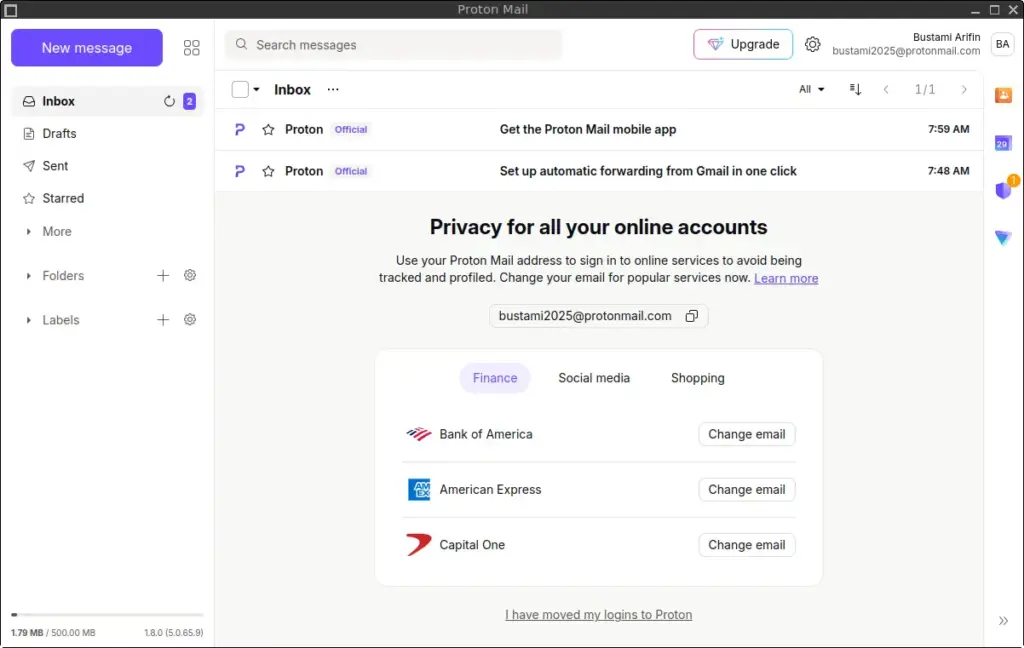Add a new label with plus icon

click(163, 319)
